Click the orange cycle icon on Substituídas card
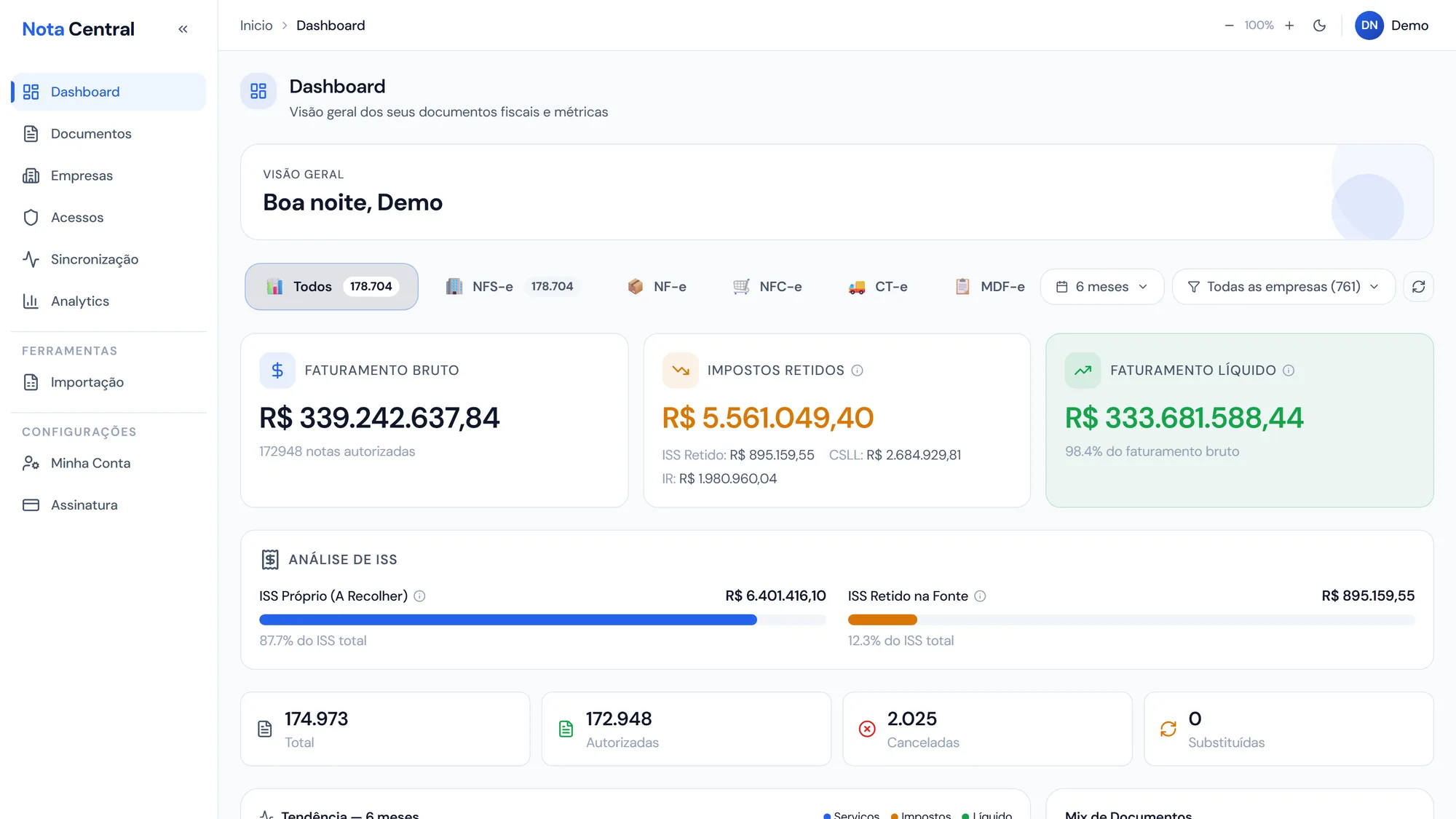Screen dimensions: 1456x819 tap(1168, 729)
